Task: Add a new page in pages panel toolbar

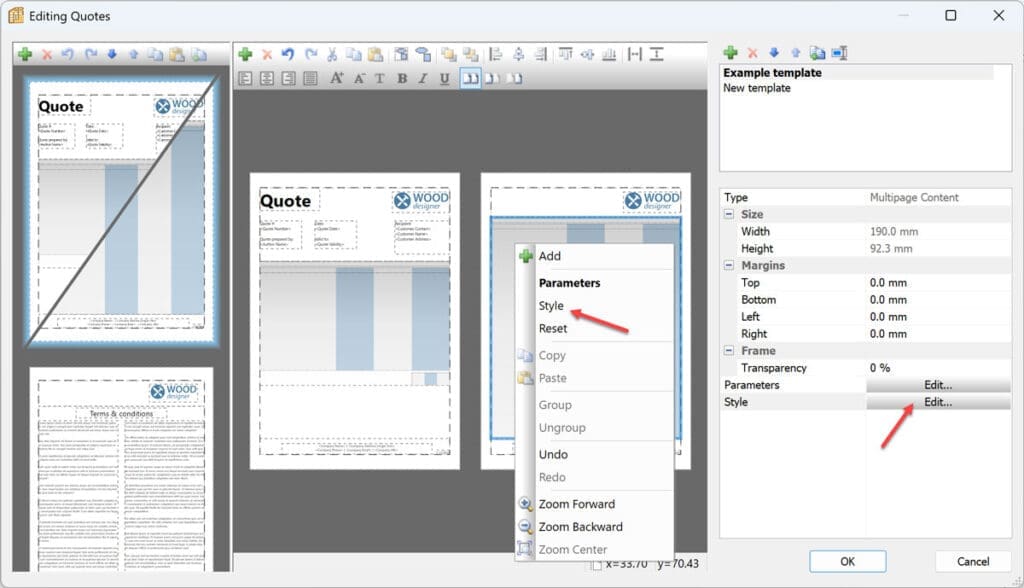Action: 25,54
